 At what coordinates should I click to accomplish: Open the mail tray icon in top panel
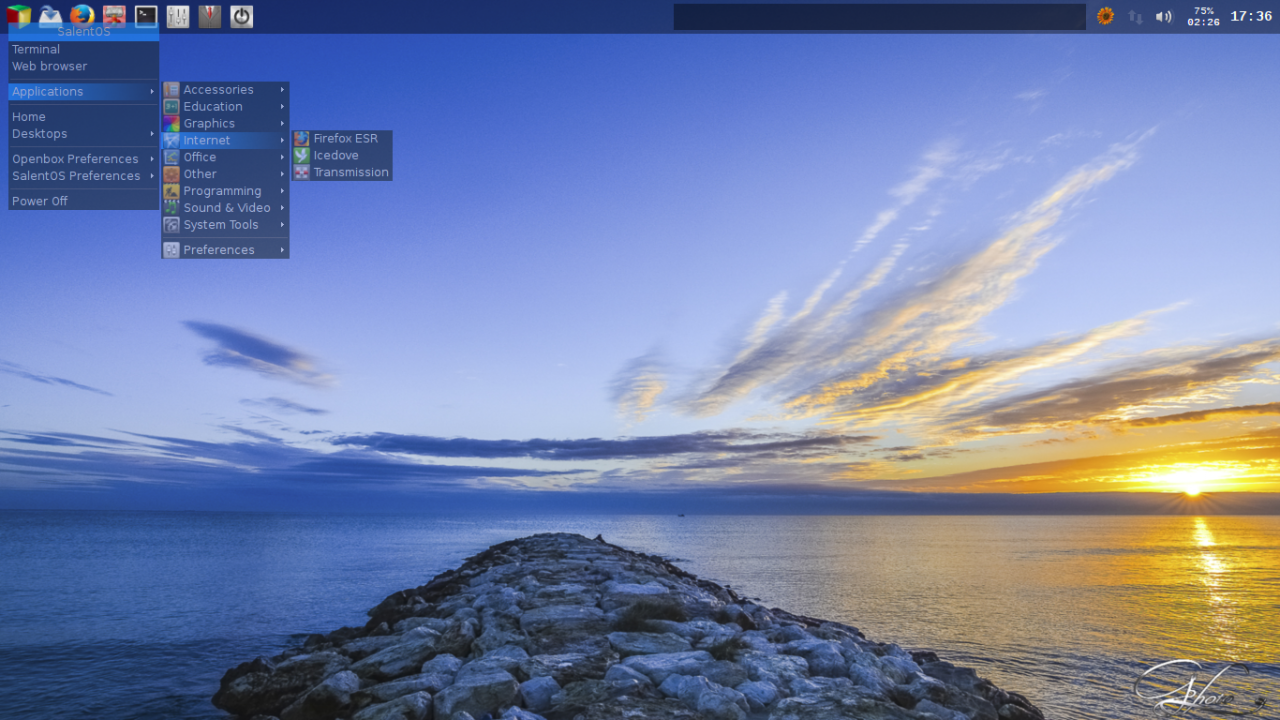click(50, 16)
